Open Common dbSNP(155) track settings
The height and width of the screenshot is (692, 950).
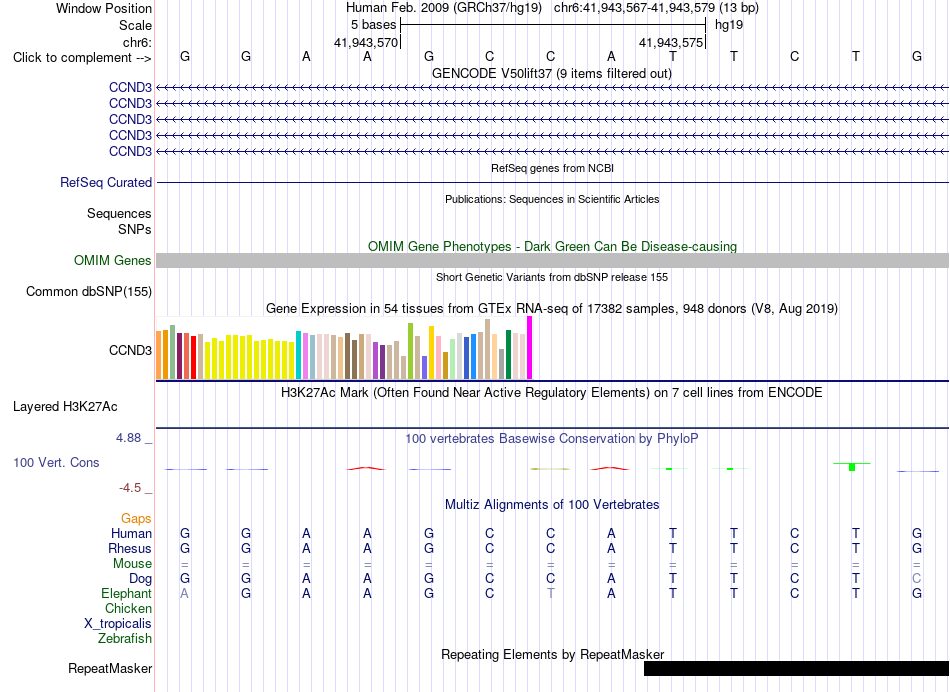coord(89,291)
